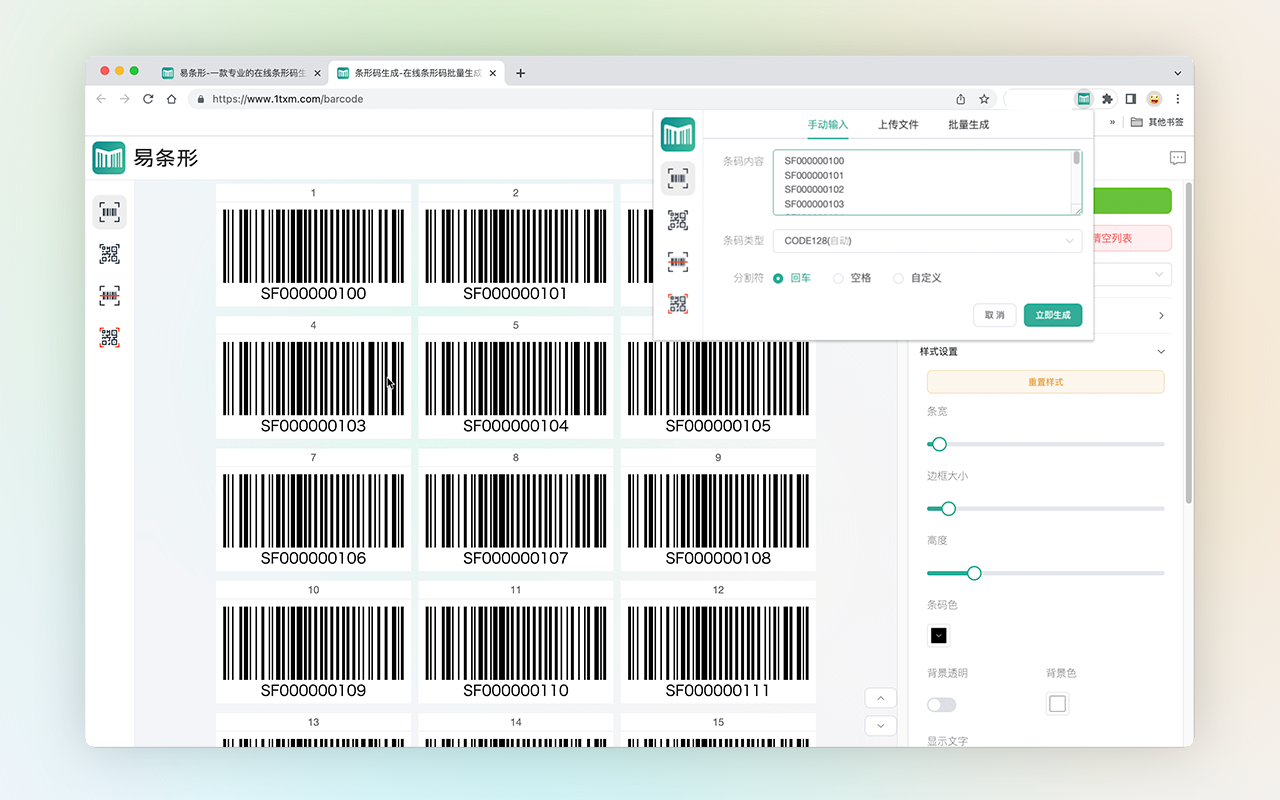Image resolution: width=1280 pixels, height=800 pixels.
Task: Open the Chrome extensions puzzle icon
Action: tap(1107, 99)
